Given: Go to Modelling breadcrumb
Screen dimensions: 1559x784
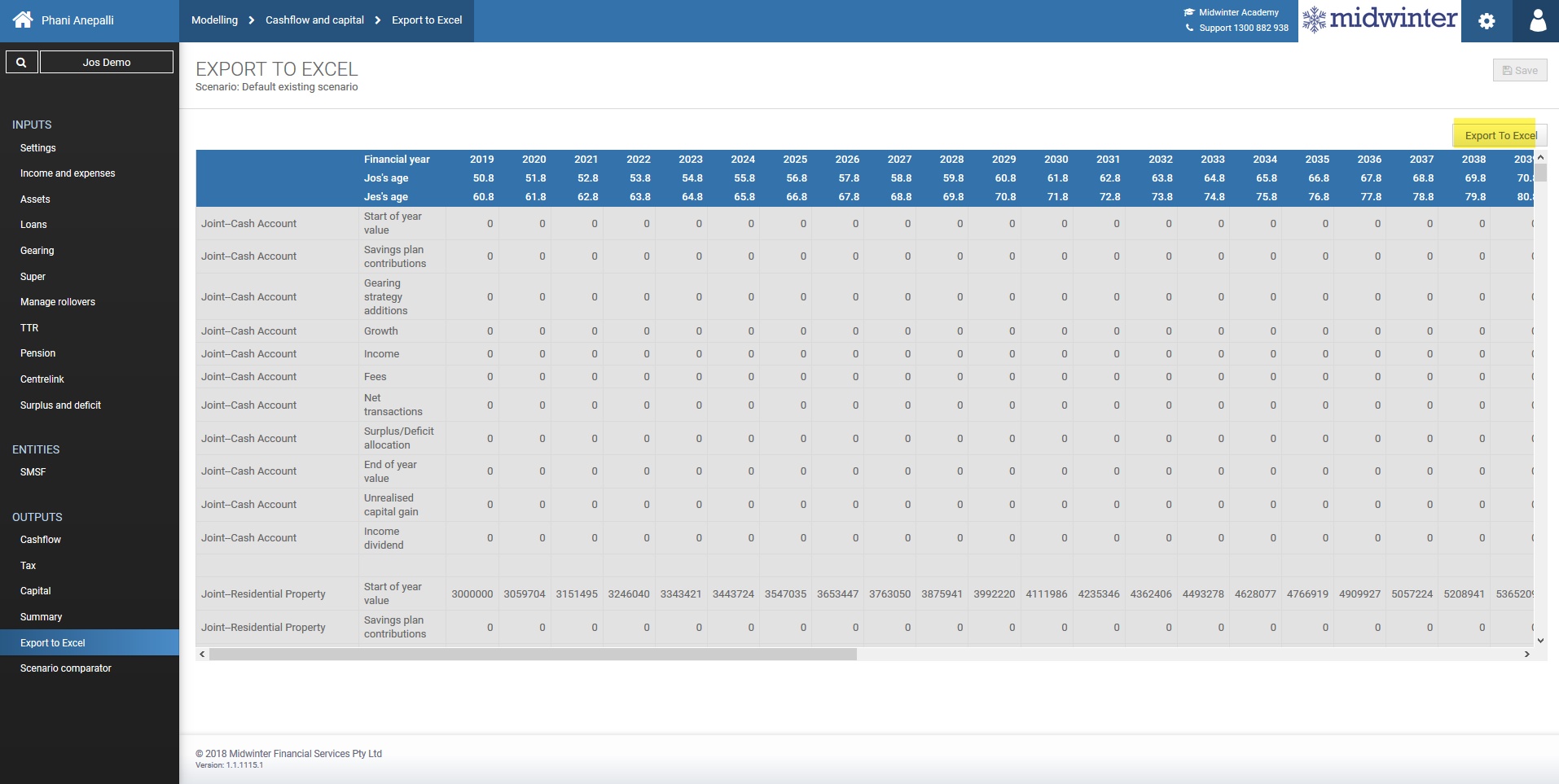Looking at the screenshot, I should (214, 20).
